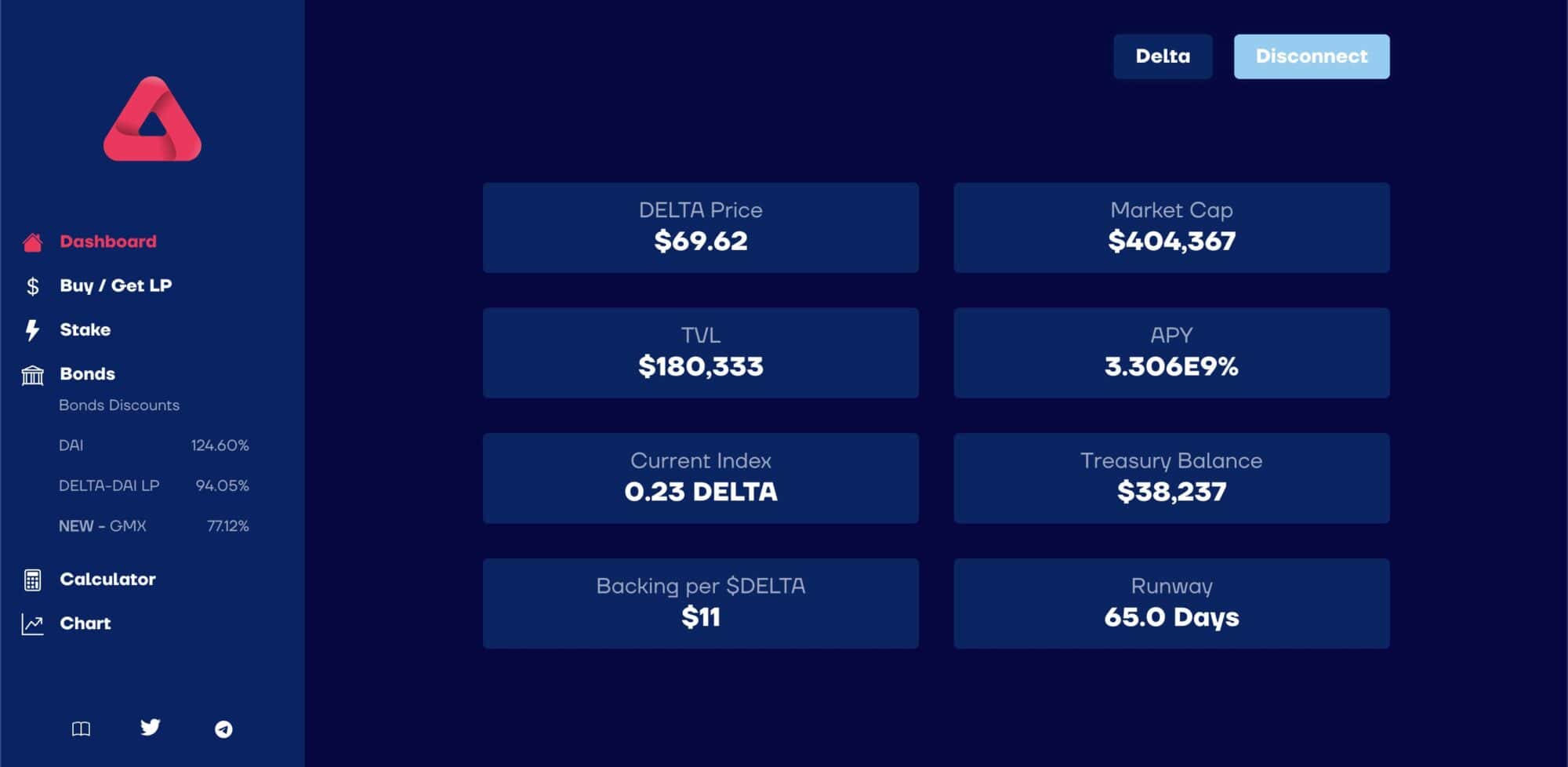1568x767 pixels.
Task: Click the Disconnect wallet button
Action: (x=1312, y=56)
